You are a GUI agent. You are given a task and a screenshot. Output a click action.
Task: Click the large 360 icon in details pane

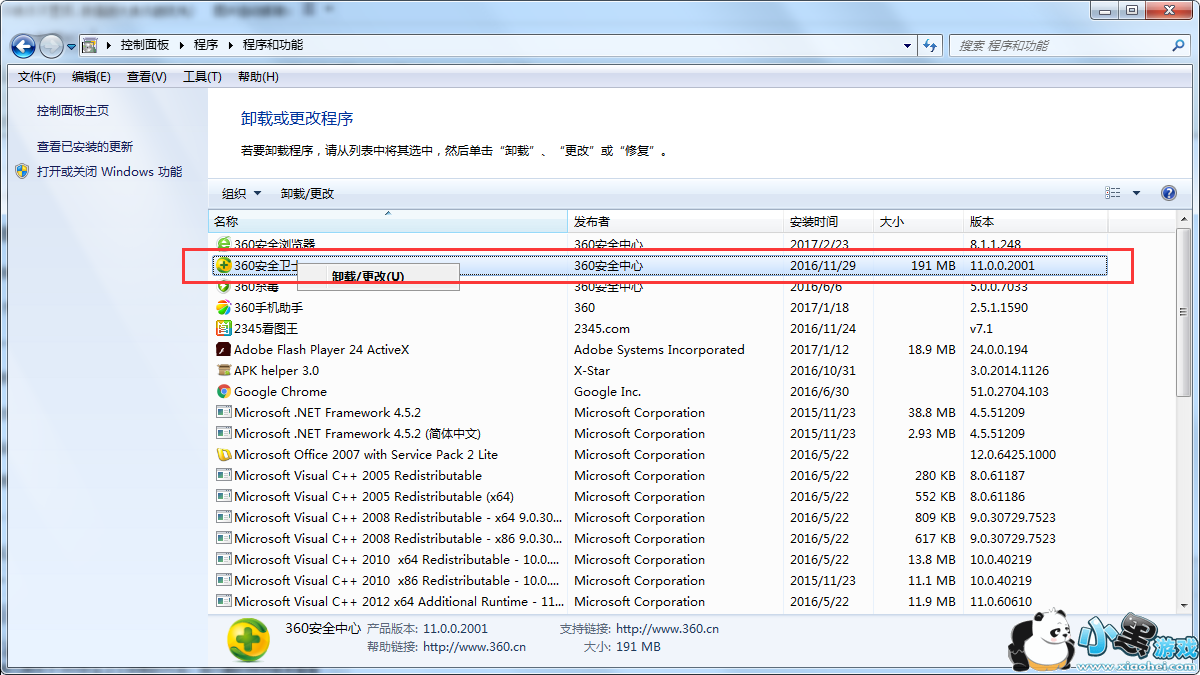pyautogui.click(x=248, y=640)
